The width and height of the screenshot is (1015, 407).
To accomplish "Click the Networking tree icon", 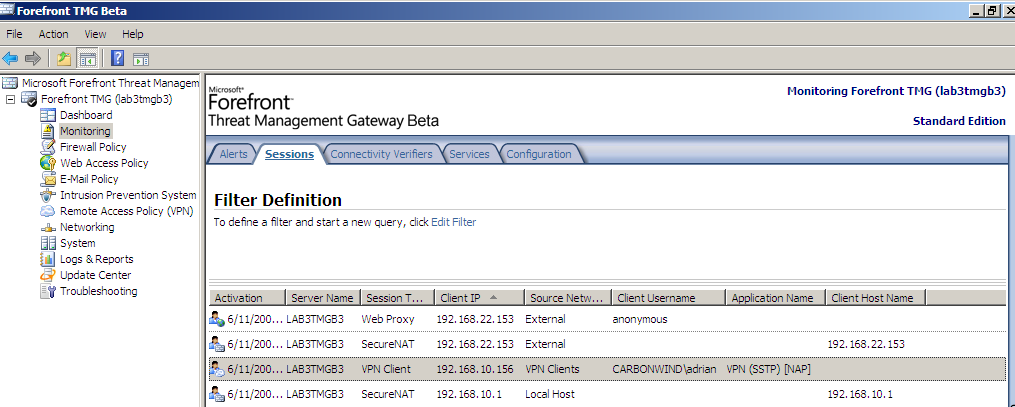I will [x=49, y=228].
